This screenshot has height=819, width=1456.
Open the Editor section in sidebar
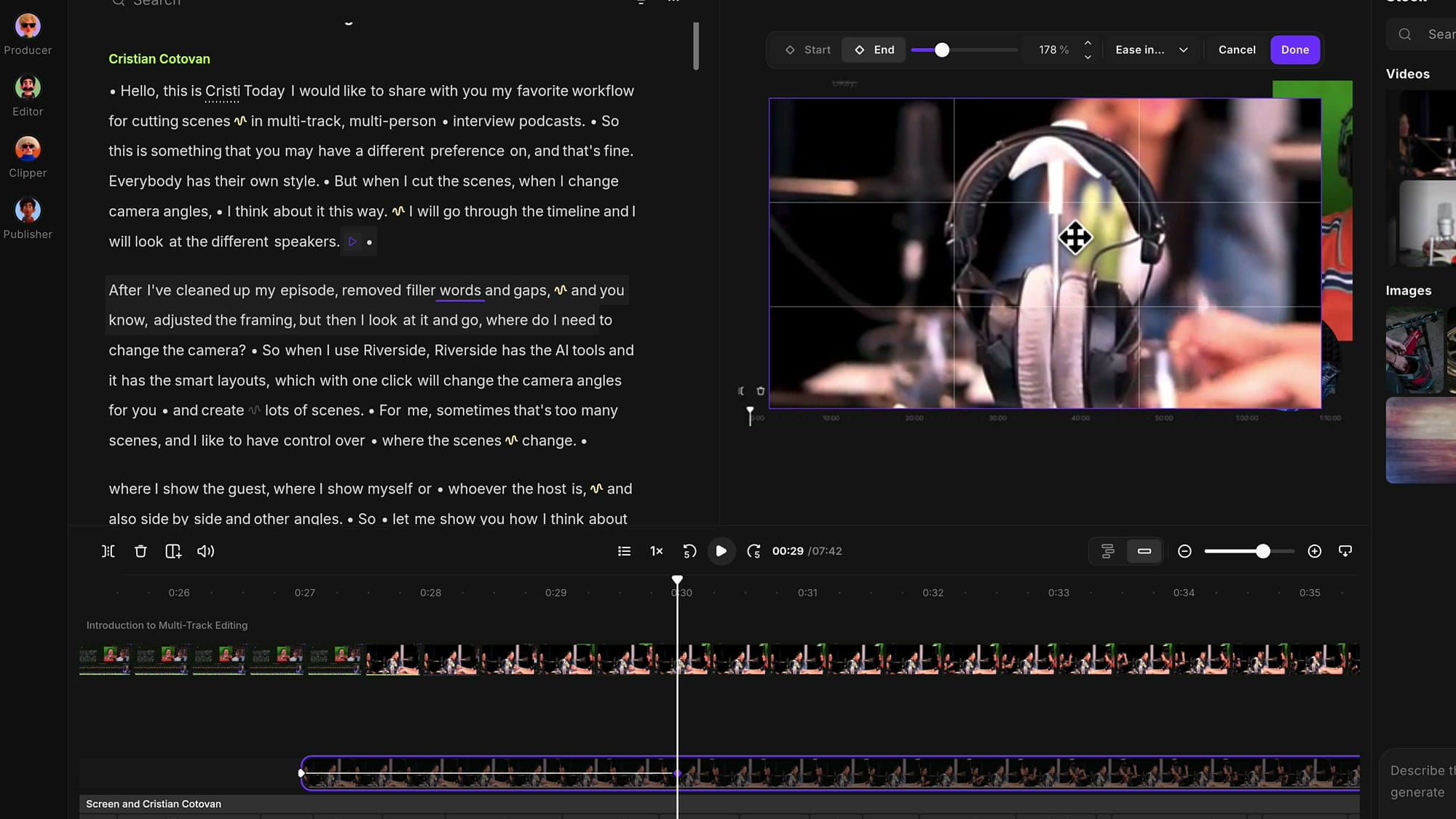[28, 96]
